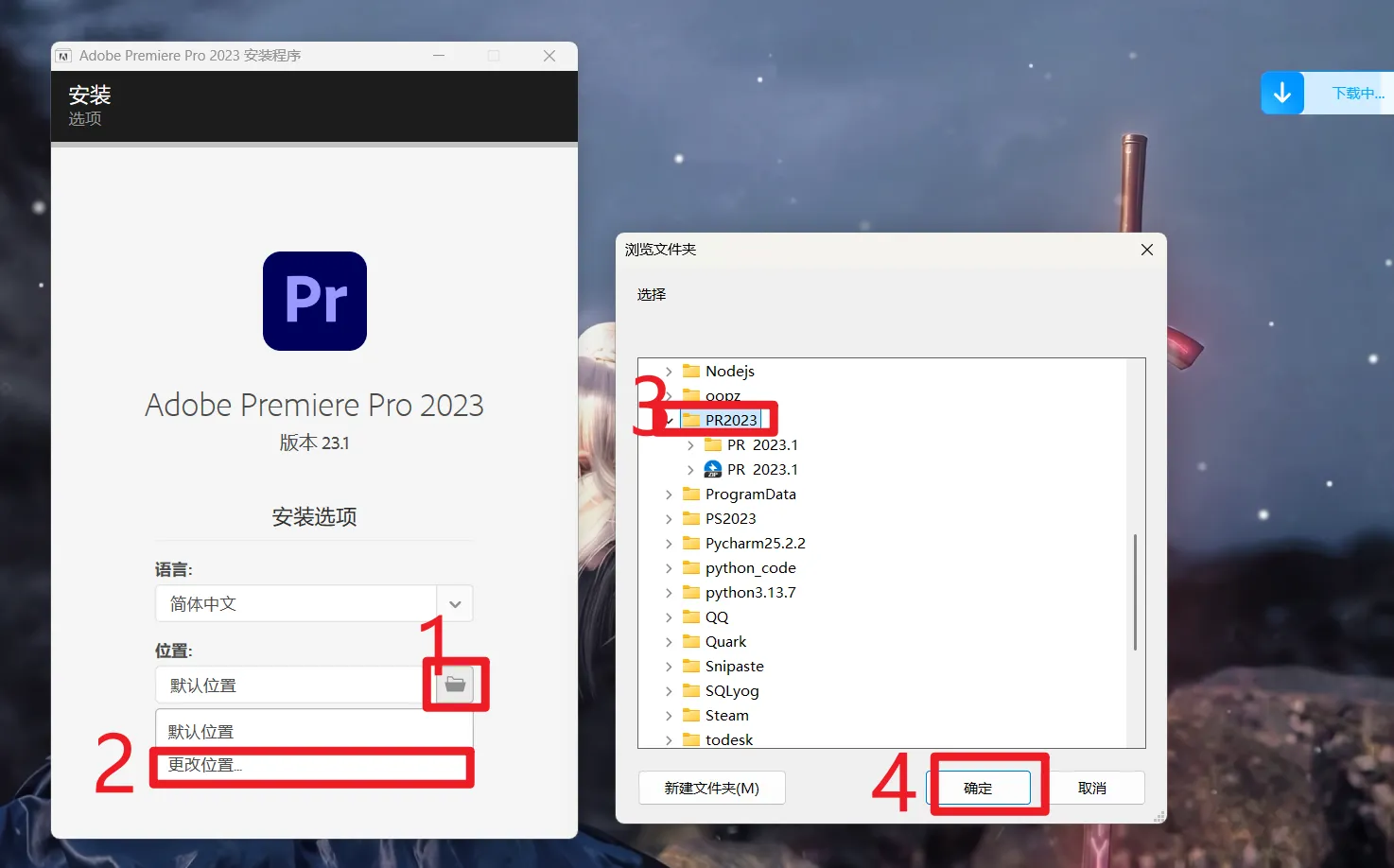The width and height of the screenshot is (1394, 868).
Task: Click the blue download arrow icon
Action: (1282, 93)
